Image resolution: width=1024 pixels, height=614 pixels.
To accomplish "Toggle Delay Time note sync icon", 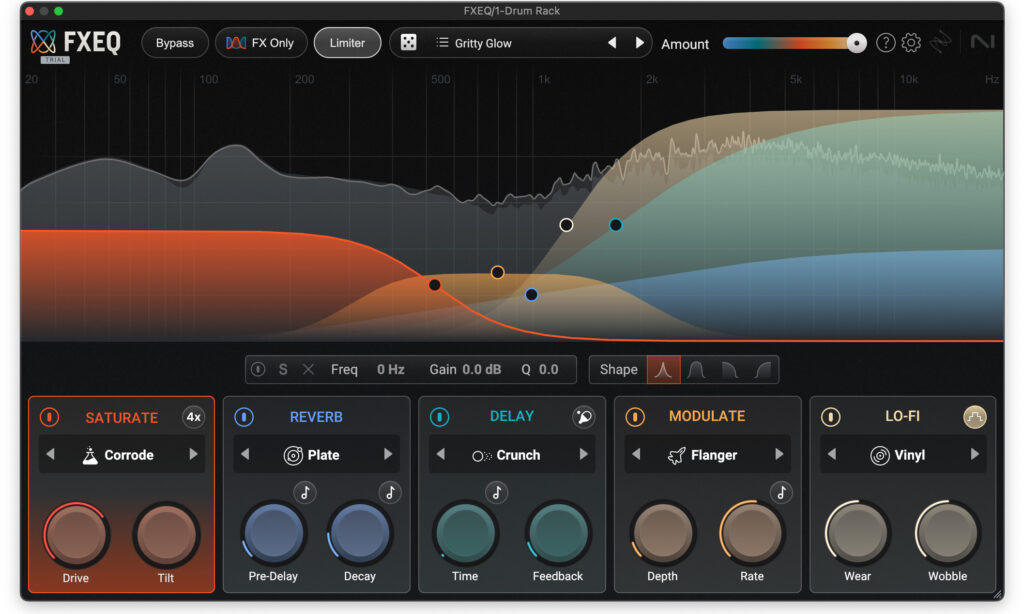I will point(496,492).
